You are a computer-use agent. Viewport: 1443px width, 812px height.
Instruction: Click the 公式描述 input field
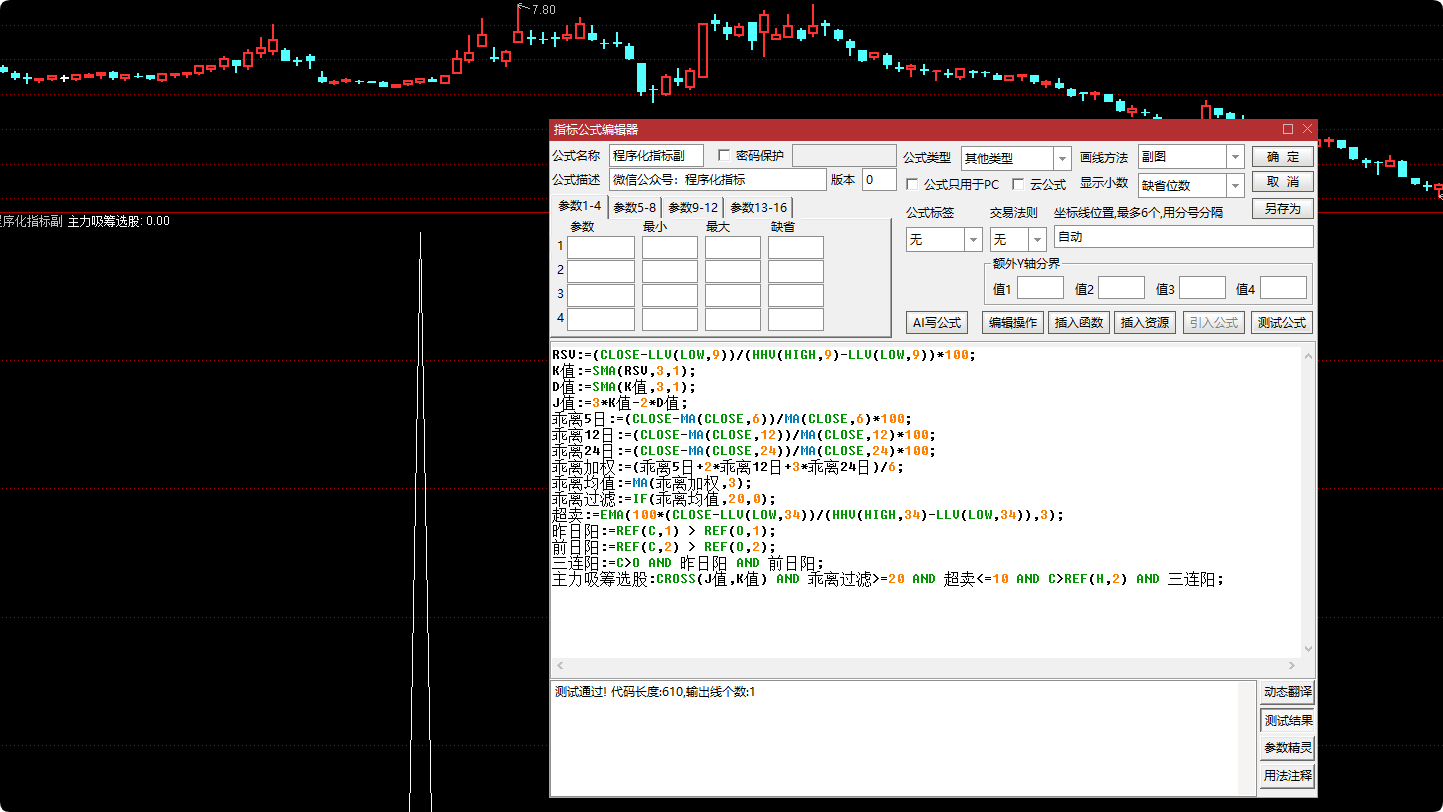718,180
